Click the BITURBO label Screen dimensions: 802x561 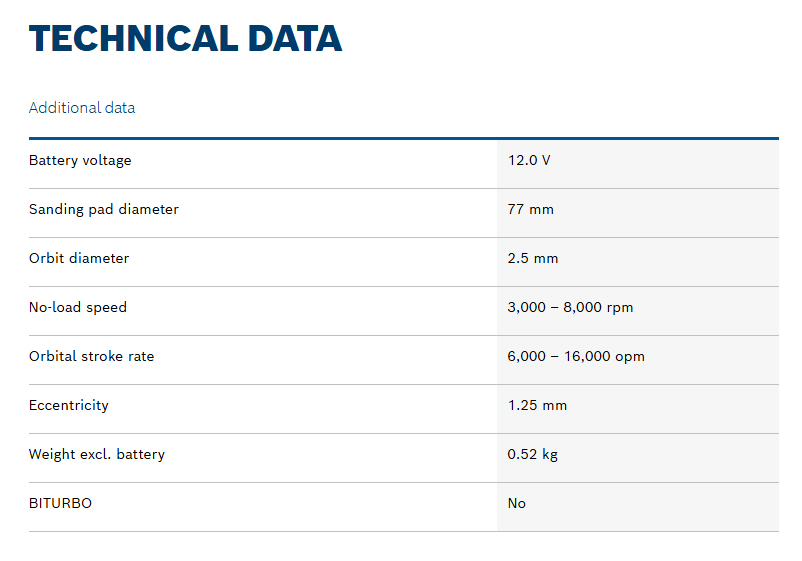(x=60, y=503)
